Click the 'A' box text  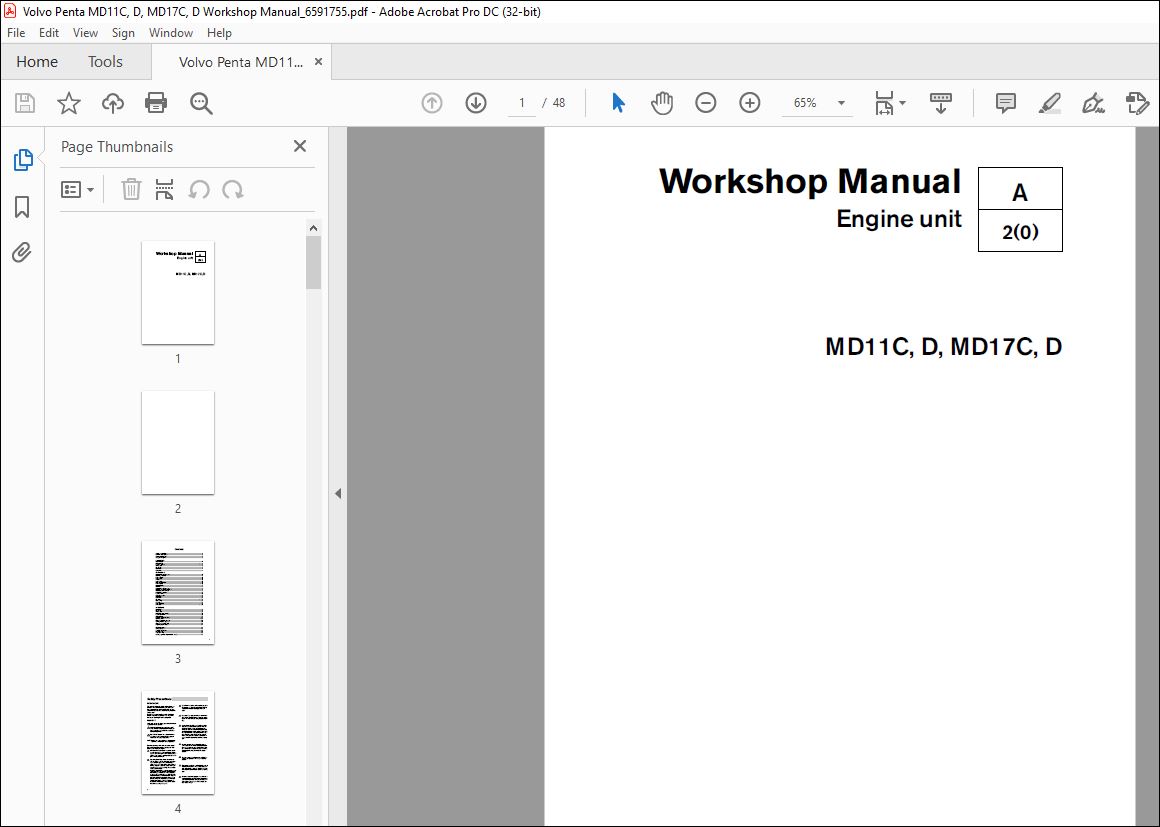tap(1020, 193)
